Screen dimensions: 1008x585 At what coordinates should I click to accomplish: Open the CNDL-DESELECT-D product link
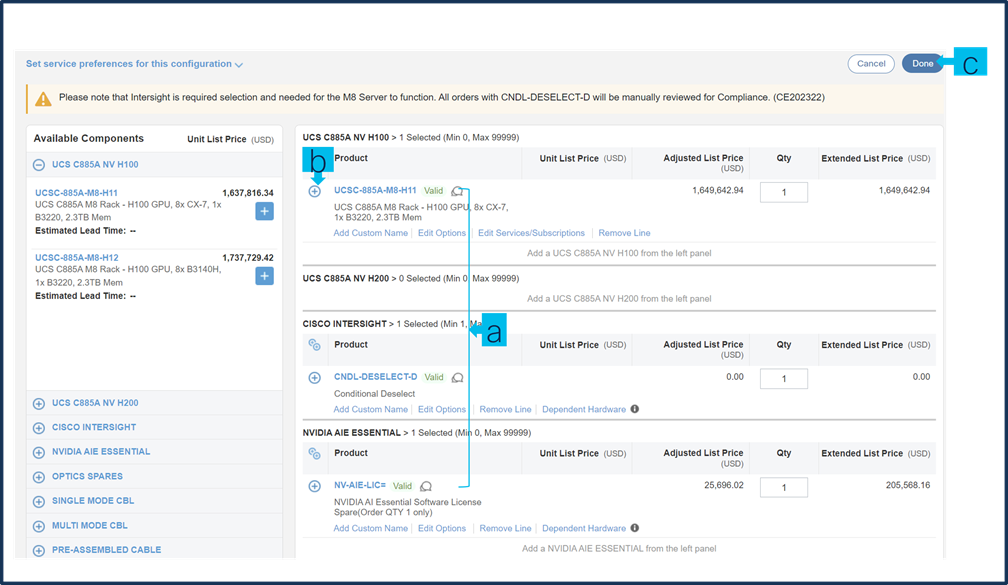(375, 377)
